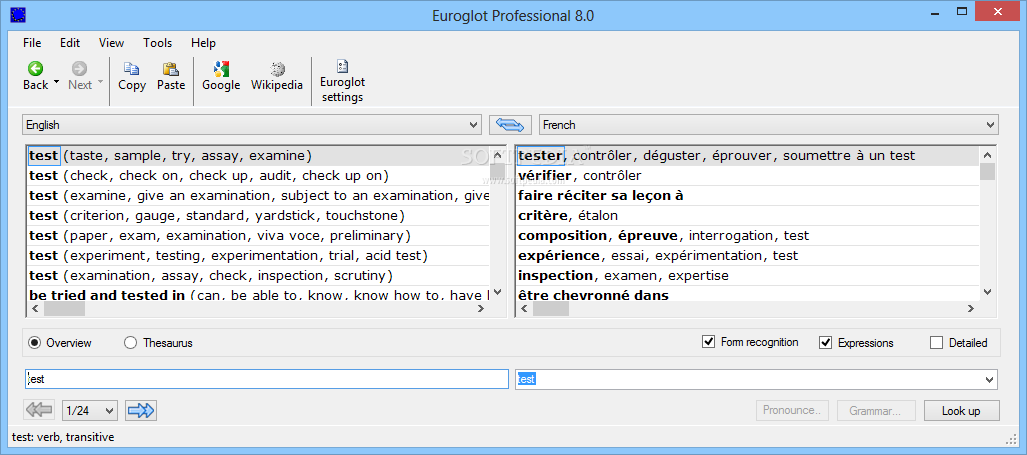Click in the source word input field
Image resolution: width=1027 pixels, height=455 pixels.
(267, 379)
